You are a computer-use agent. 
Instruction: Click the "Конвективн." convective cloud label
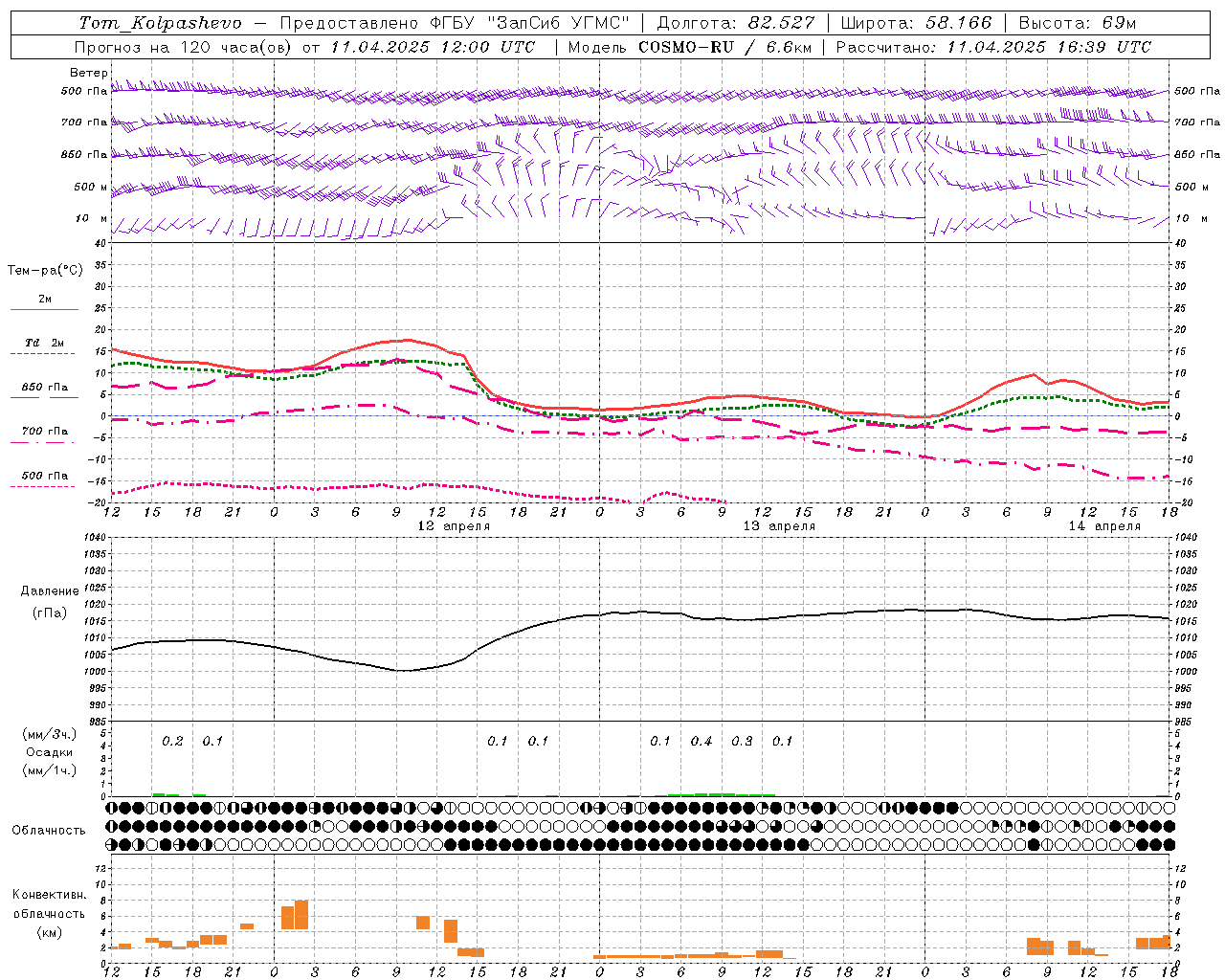49,896
